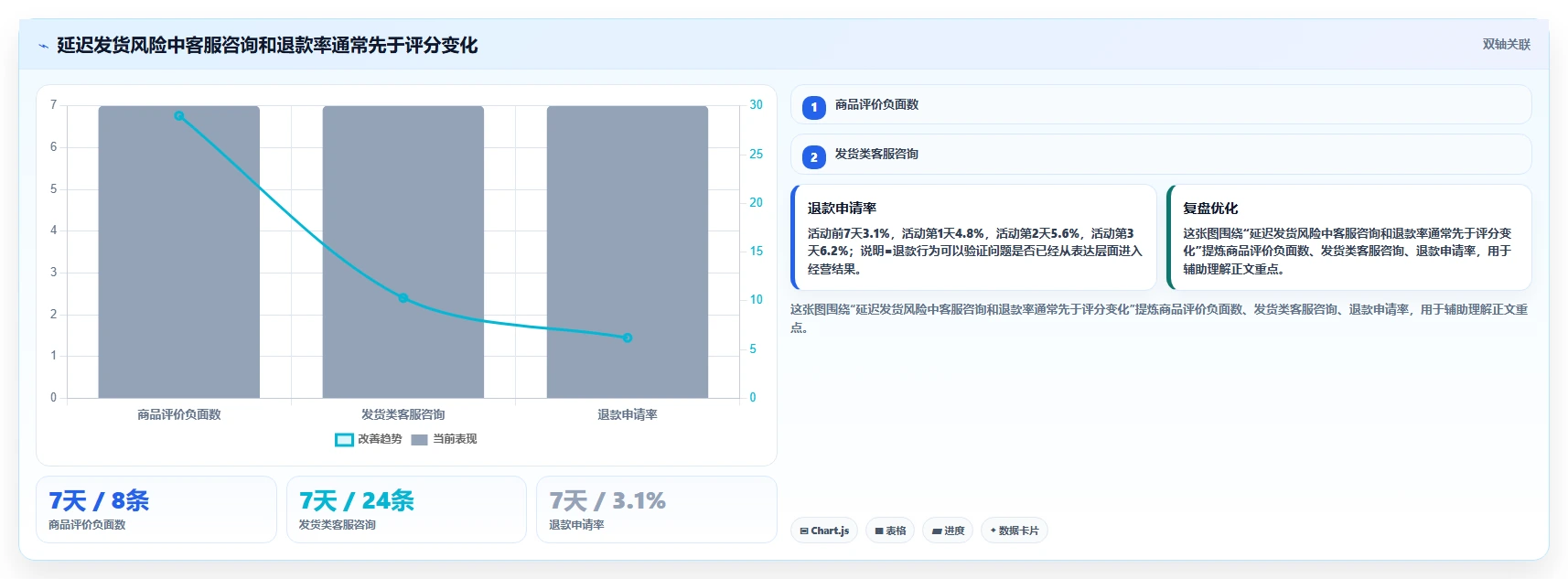The width and height of the screenshot is (1568, 579).
Task: Click the Chart.js tag
Action: 824,531
